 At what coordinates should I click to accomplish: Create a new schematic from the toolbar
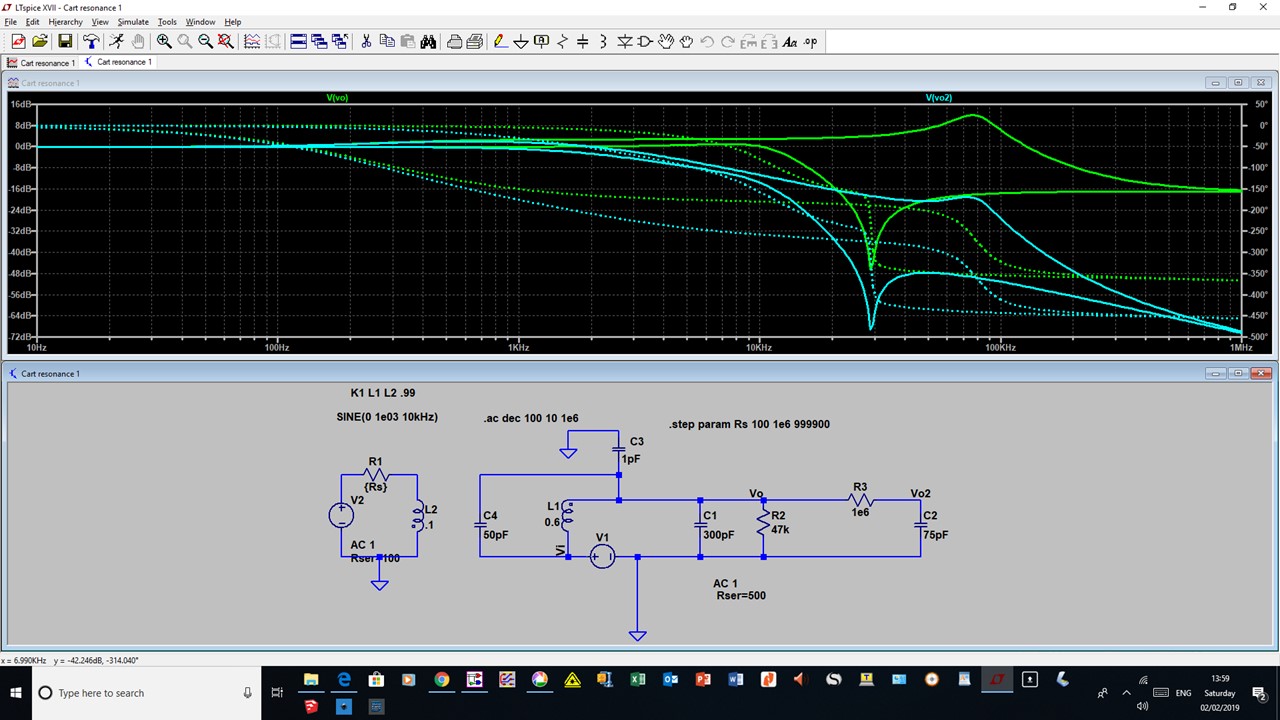(18, 41)
